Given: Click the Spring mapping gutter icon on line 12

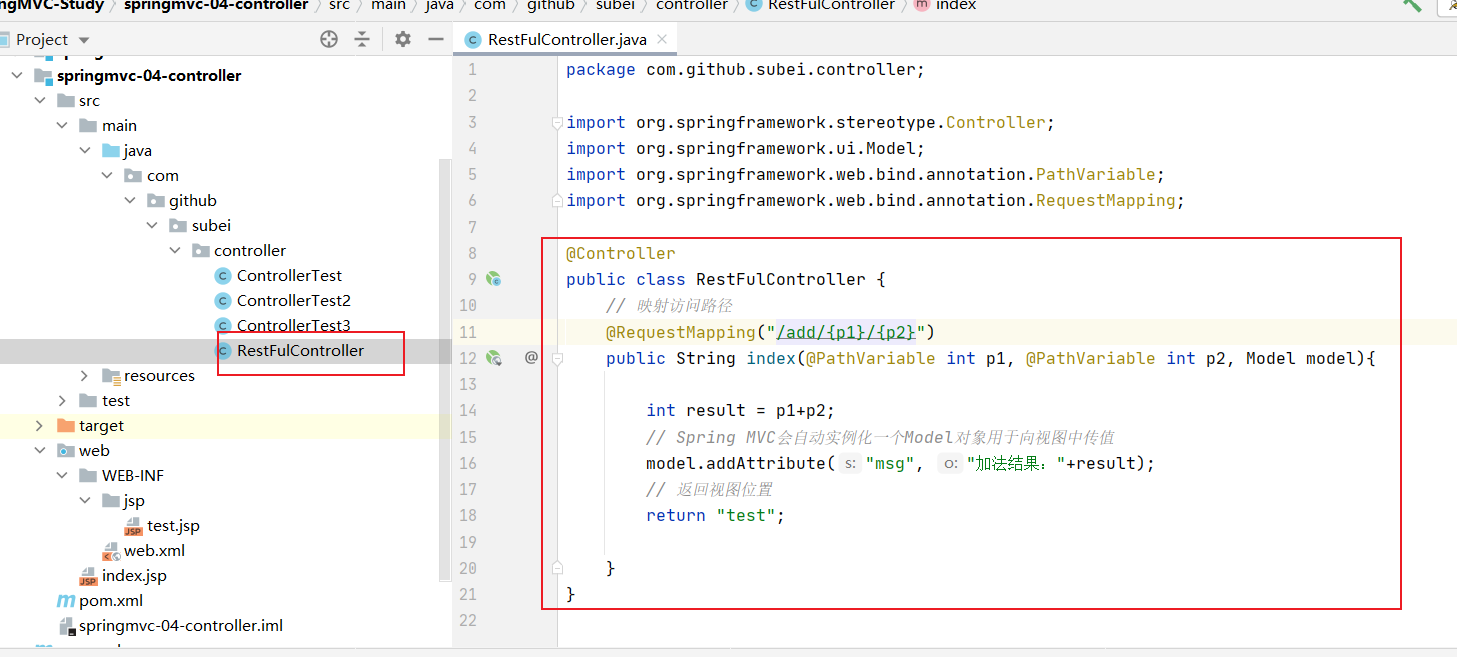Looking at the screenshot, I should (493, 358).
